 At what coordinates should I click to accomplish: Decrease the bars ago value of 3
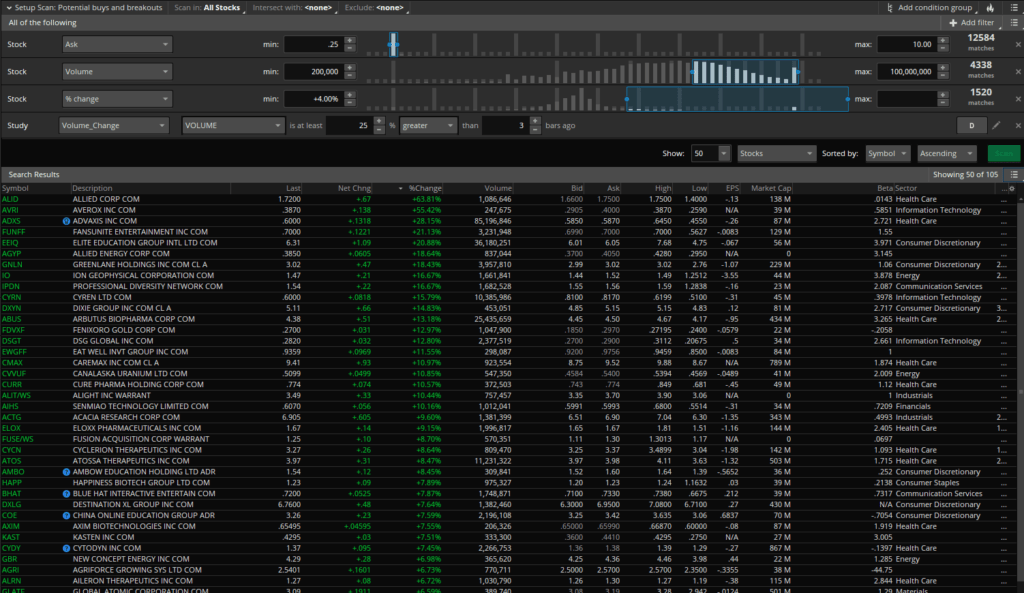coord(536,129)
